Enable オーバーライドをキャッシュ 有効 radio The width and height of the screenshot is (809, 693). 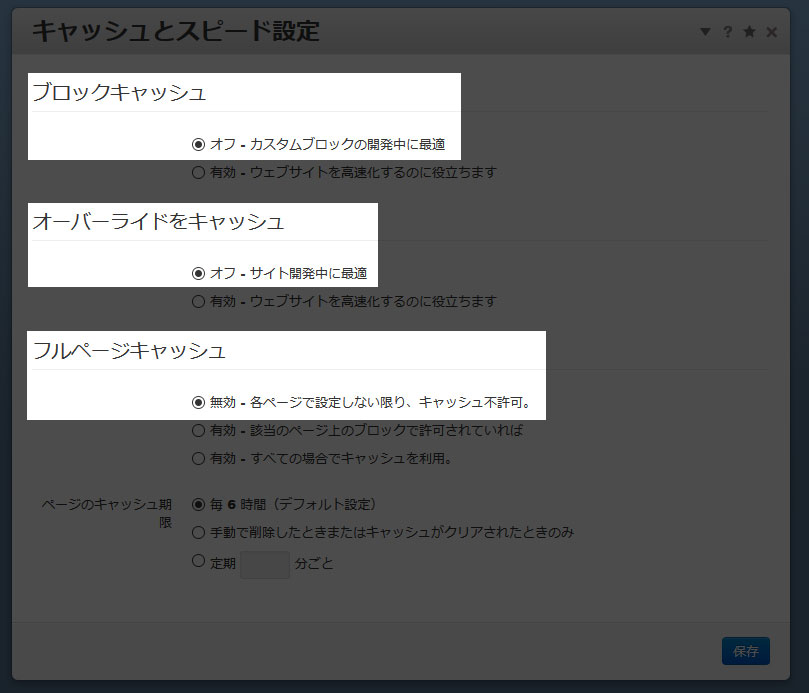pyautogui.click(x=198, y=301)
